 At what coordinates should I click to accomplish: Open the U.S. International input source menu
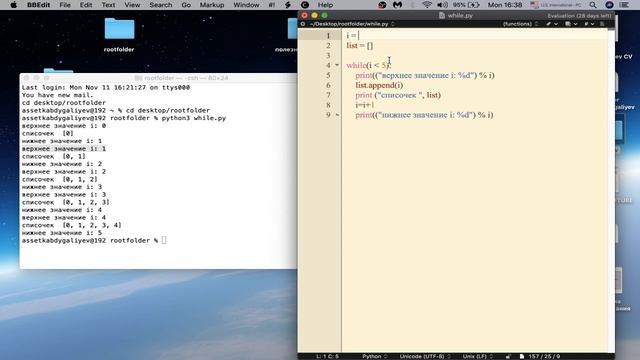click(556, 5)
